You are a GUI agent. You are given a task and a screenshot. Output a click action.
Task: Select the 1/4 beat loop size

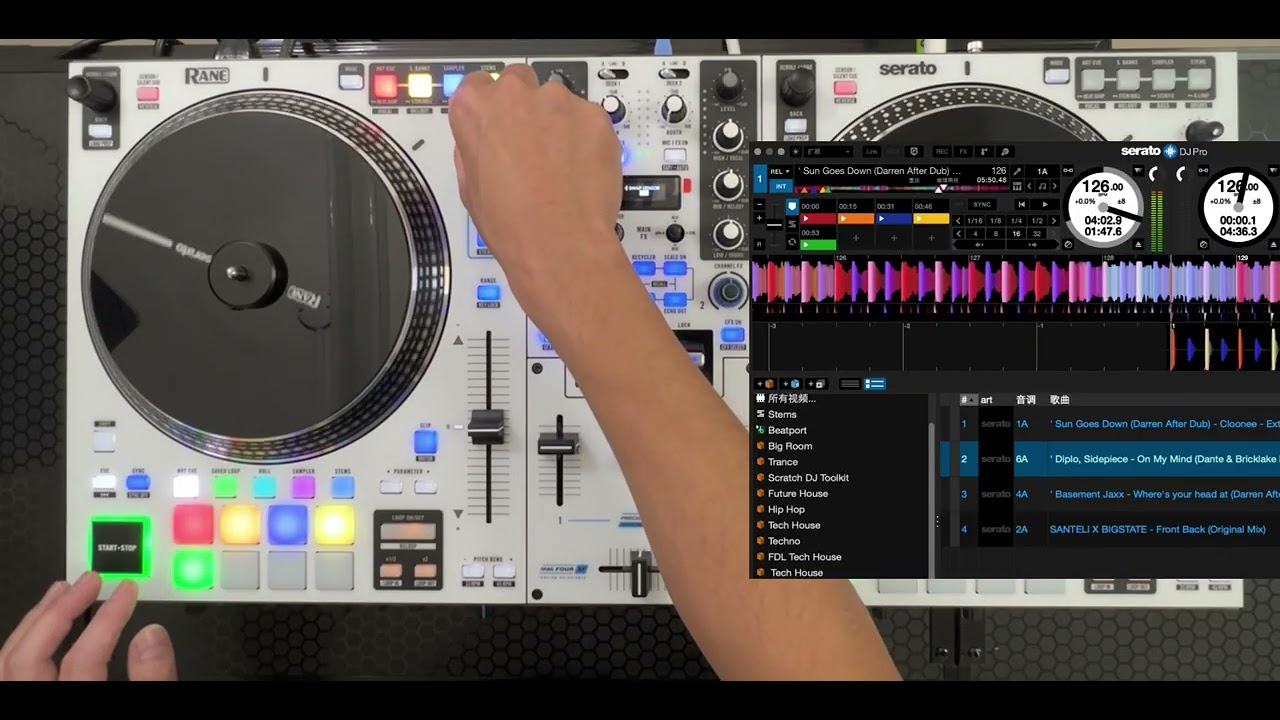[x=1016, y=221]
